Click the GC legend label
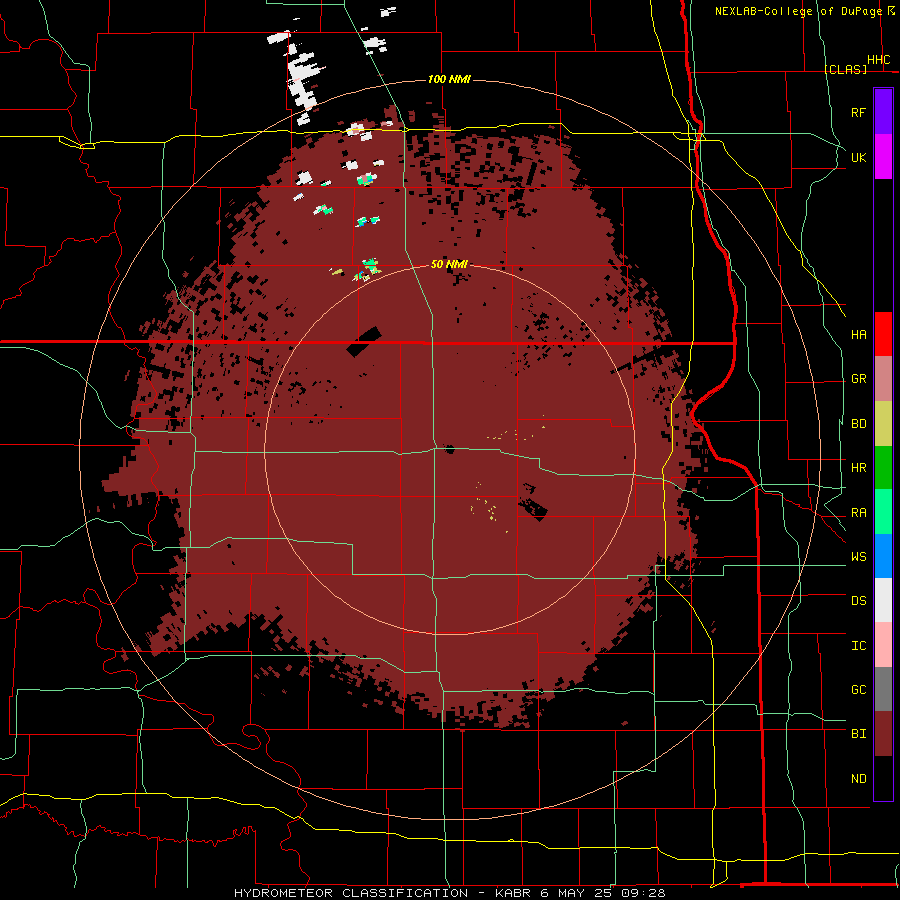Viewport: 900px width, 900px height. click(858, 690)
